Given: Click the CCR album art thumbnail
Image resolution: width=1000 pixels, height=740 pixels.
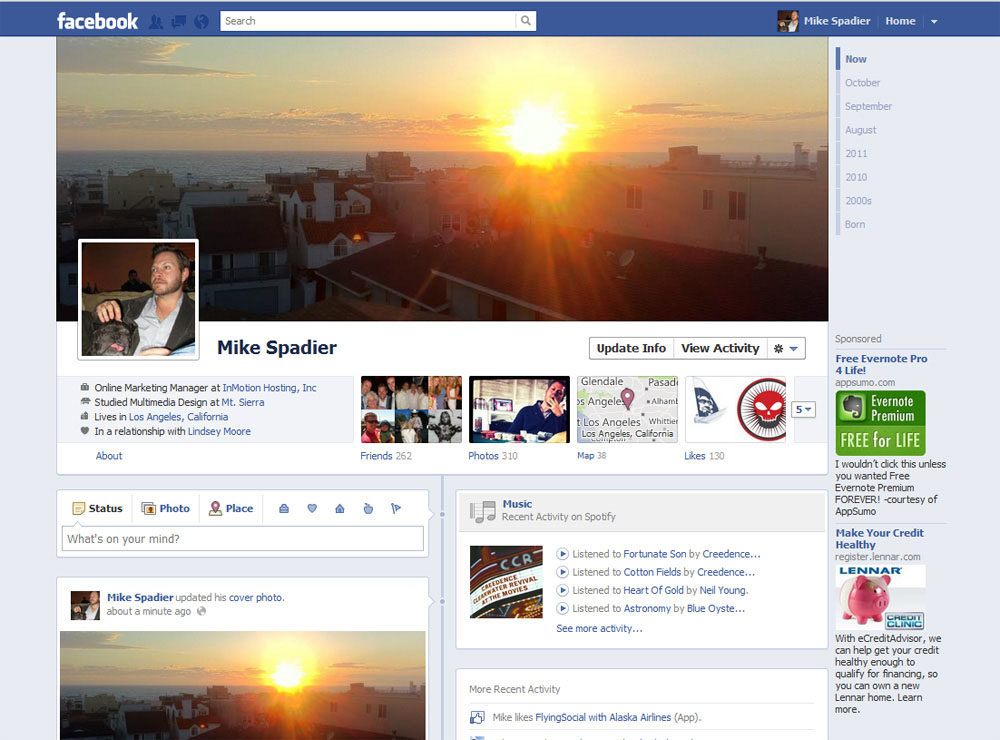Looking at the screenshot, I should (x=506, y=582).
